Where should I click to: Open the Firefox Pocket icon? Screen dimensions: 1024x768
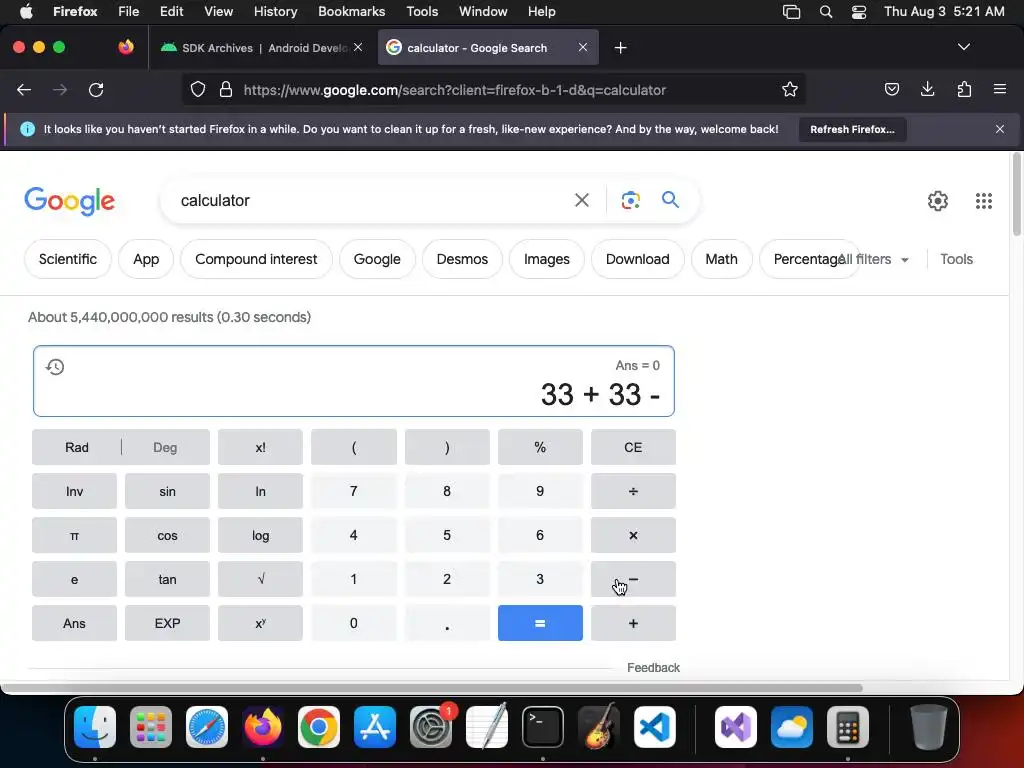(891, 89)
